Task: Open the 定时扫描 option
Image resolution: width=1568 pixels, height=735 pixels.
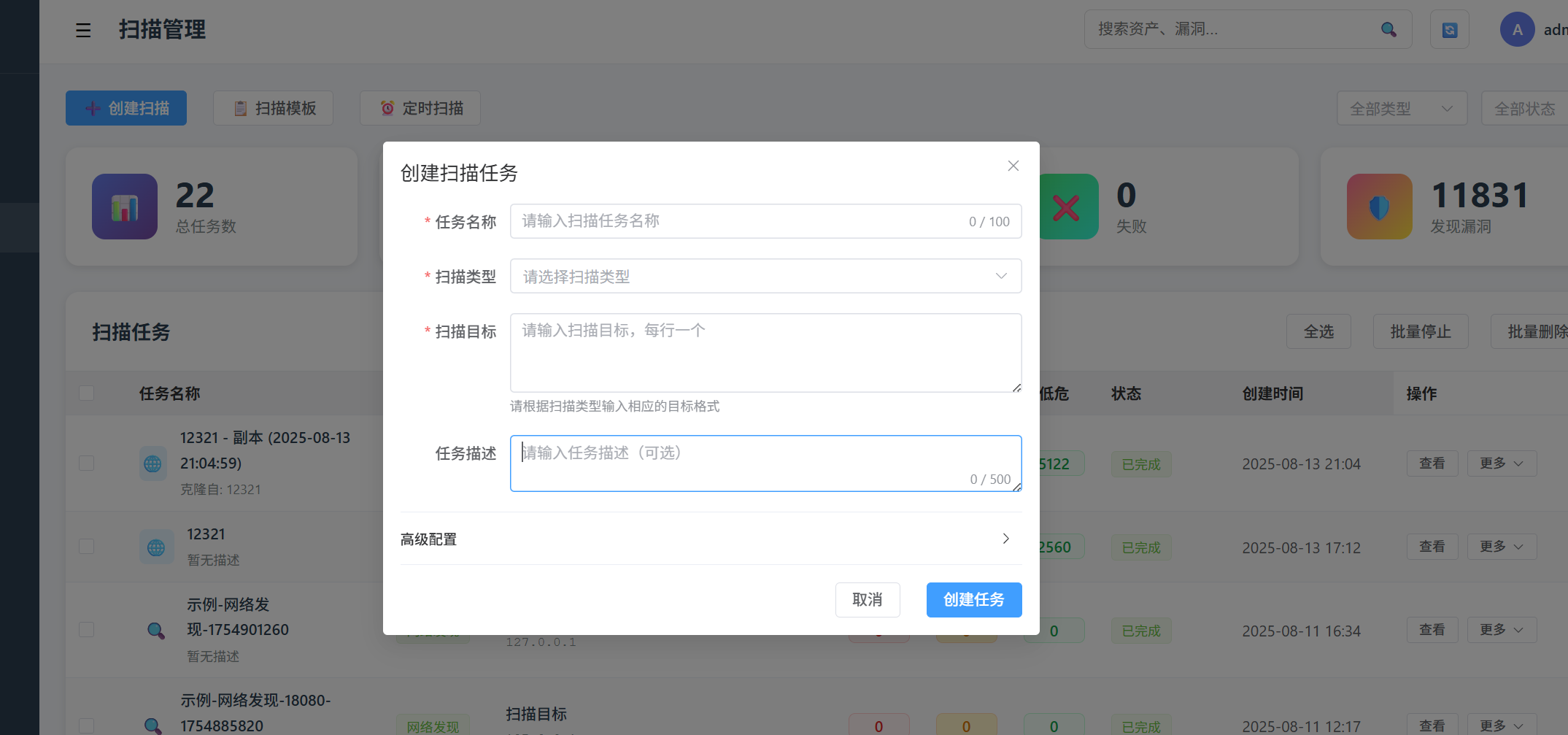Action: [x=420, y=109]
